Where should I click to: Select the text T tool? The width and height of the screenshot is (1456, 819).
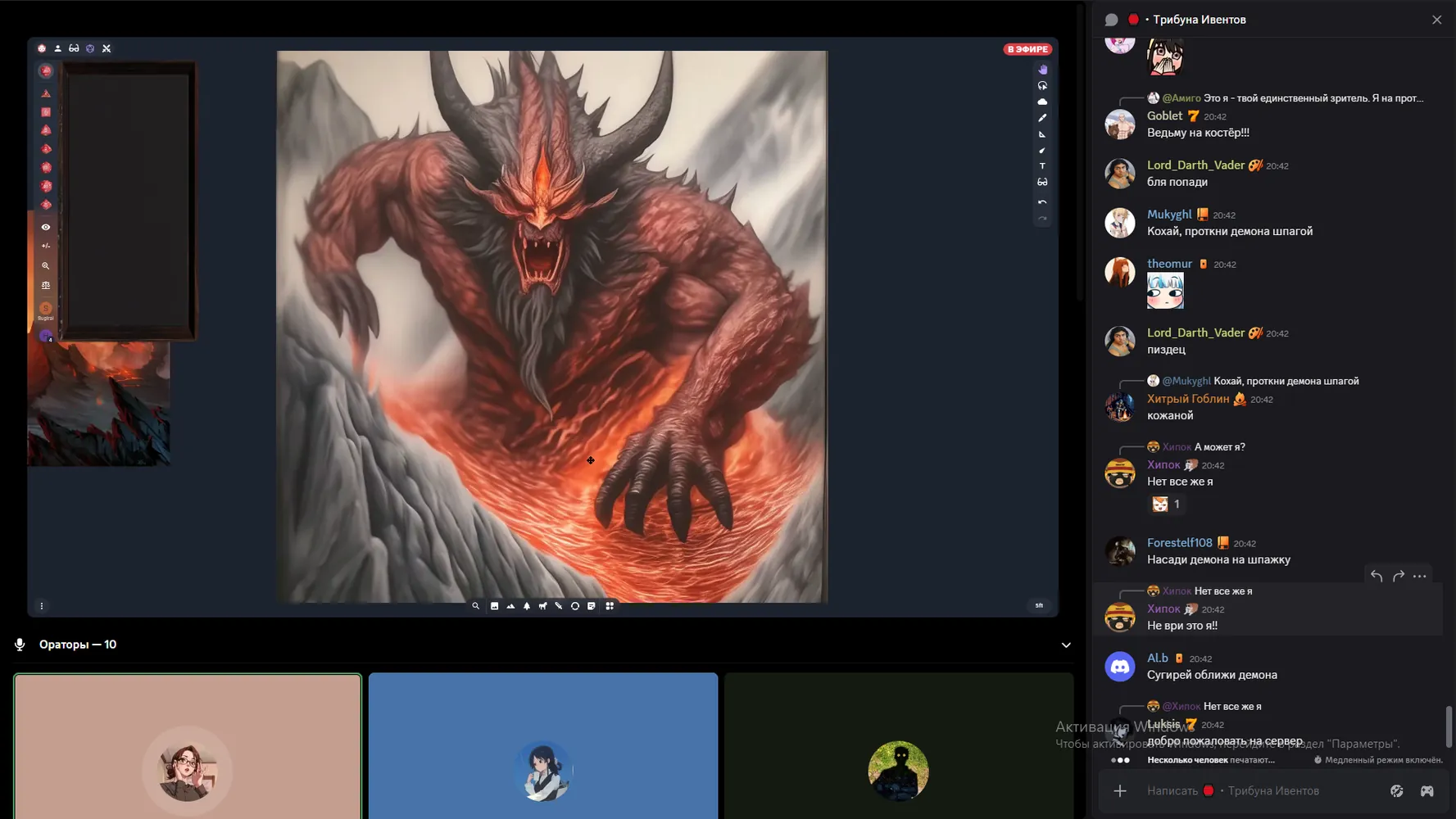(1042, 166)
